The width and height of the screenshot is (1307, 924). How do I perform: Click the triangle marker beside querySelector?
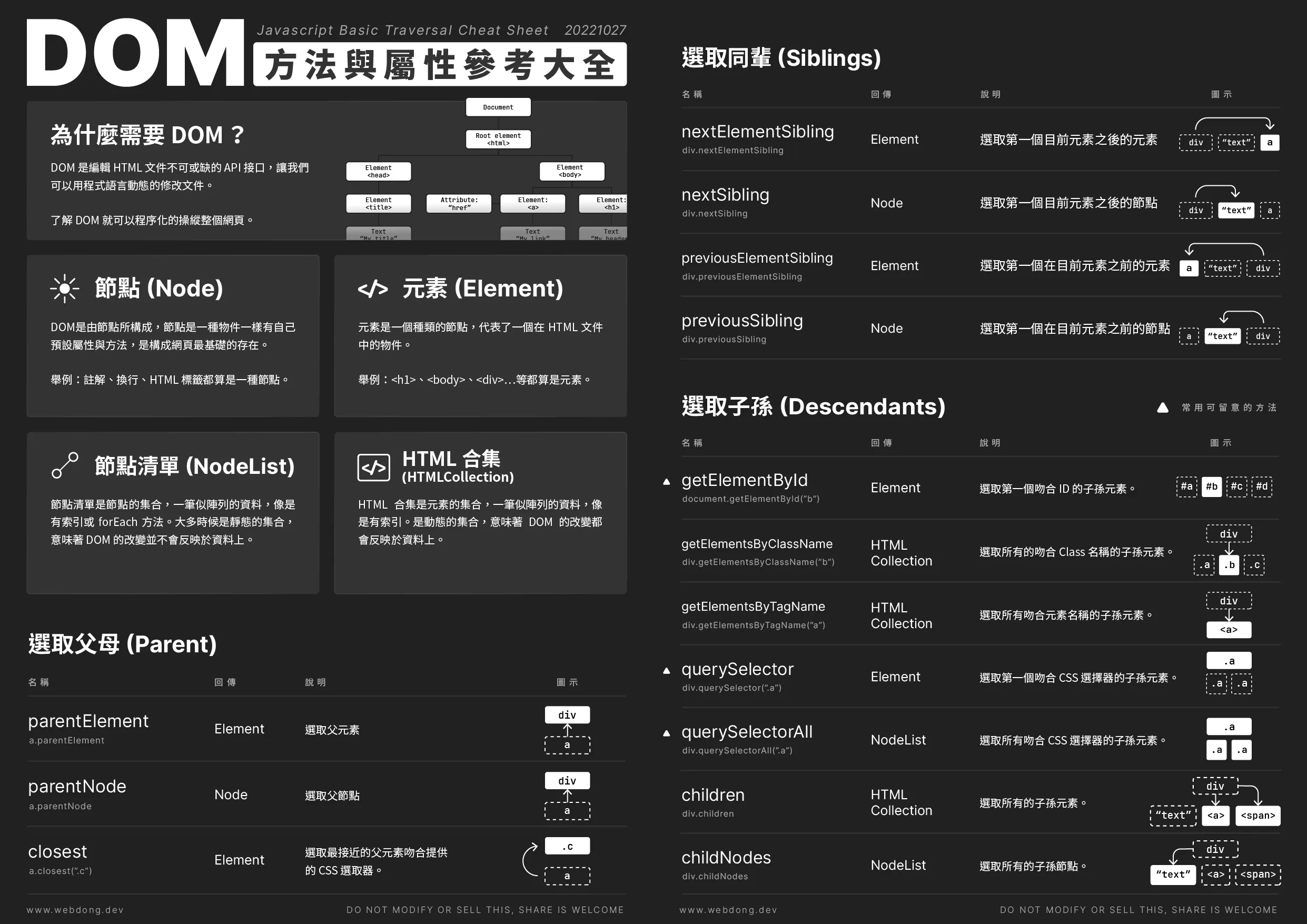(667, 671)
